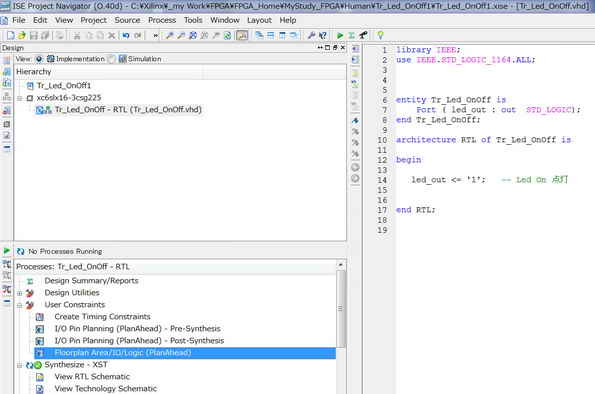
Task: Select Tr_Led_OnOff1 project in hierarchy
Action: (x=64, y=86)
